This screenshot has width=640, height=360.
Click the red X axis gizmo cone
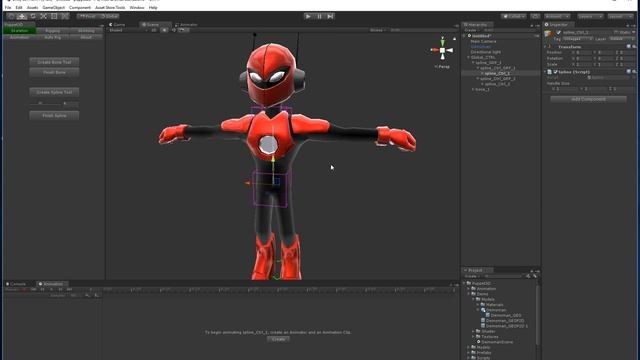click(434, 50)
